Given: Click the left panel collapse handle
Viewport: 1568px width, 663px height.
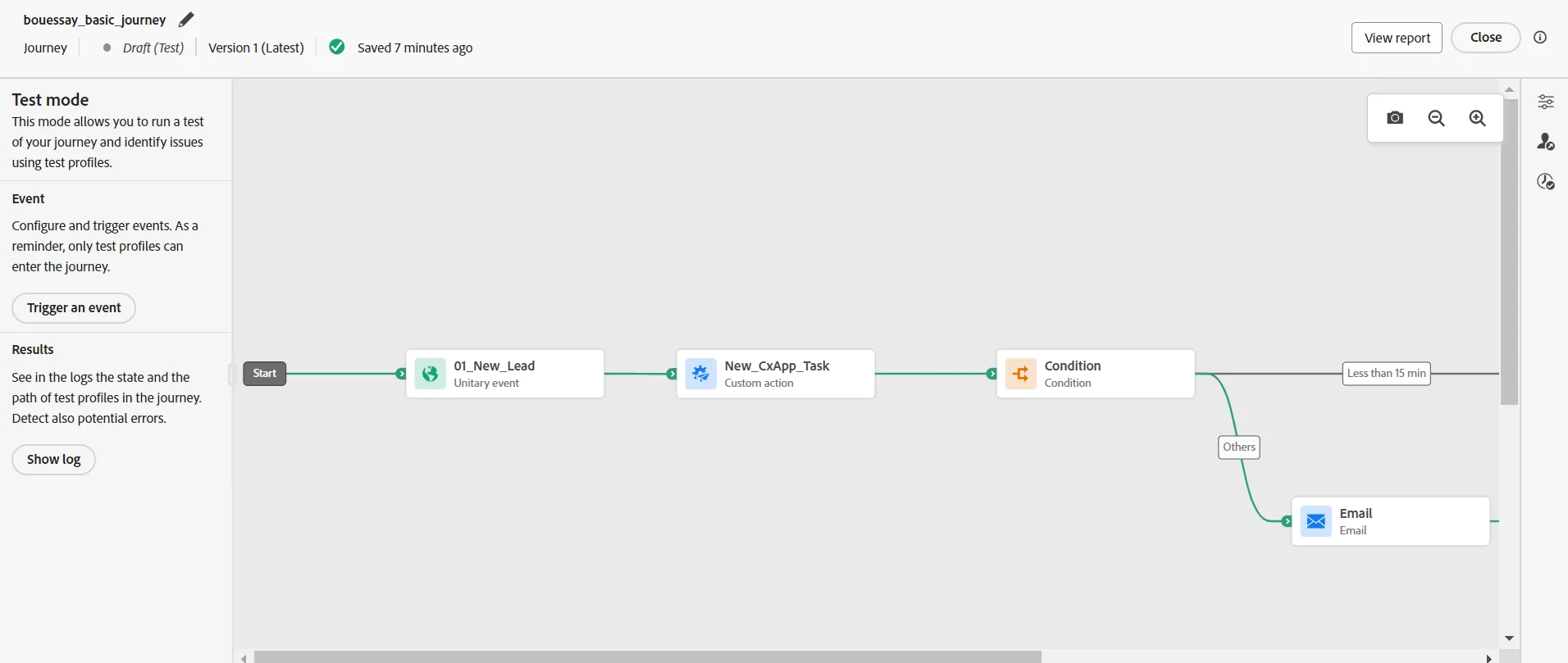Looking at the screenshot, I should coord(232,375).
